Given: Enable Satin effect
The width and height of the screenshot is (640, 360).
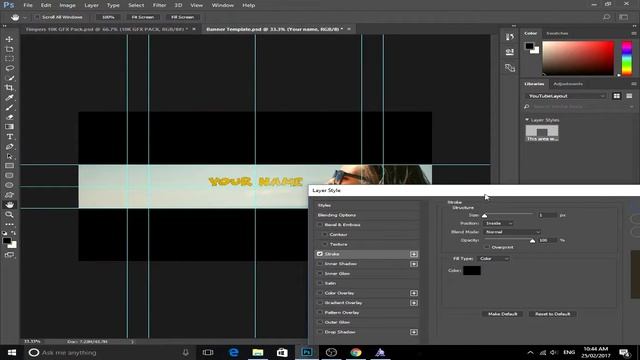Looking at the screenshot, I should [320, 283].
